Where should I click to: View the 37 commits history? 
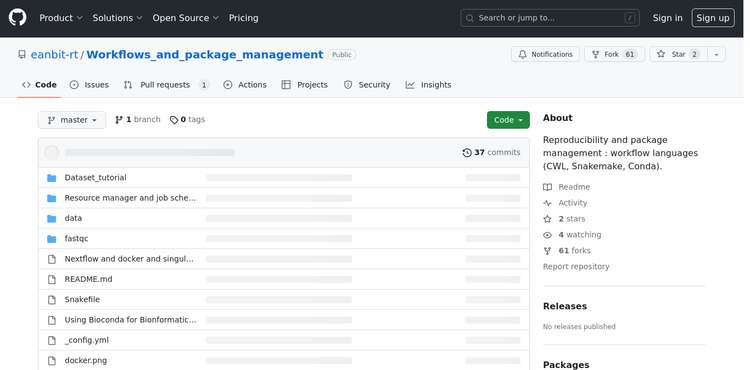click(491, 152)
